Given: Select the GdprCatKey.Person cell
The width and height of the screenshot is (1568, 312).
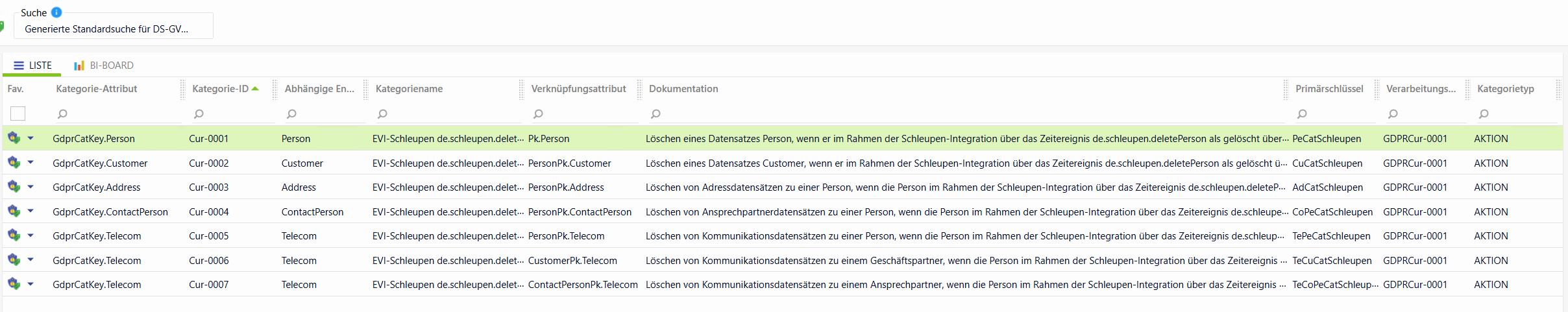Looking at the screenshot, I should 93,139.
